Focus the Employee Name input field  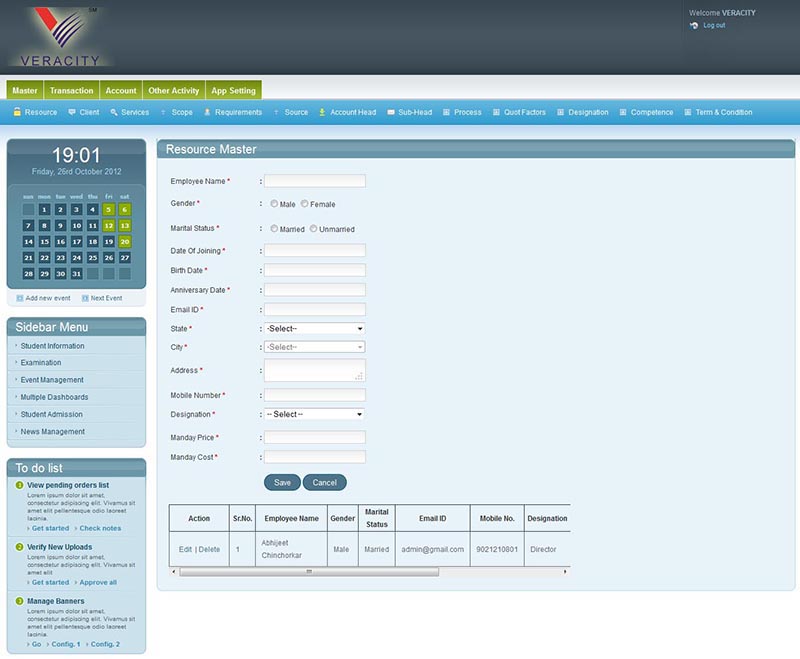(x=315, y=181)
